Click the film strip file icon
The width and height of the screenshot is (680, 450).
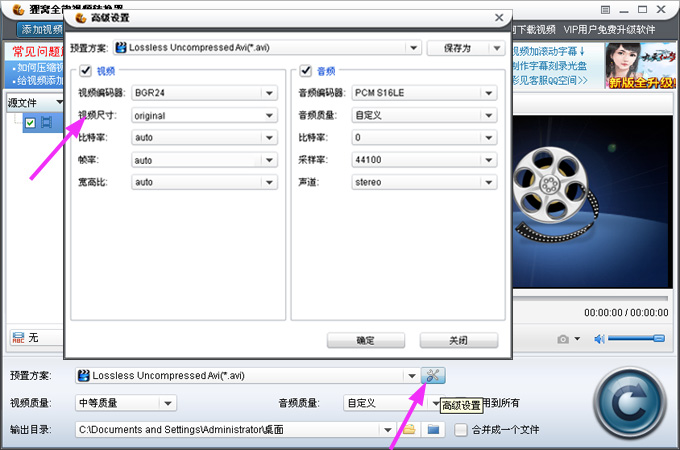click(x=46, y=123)
